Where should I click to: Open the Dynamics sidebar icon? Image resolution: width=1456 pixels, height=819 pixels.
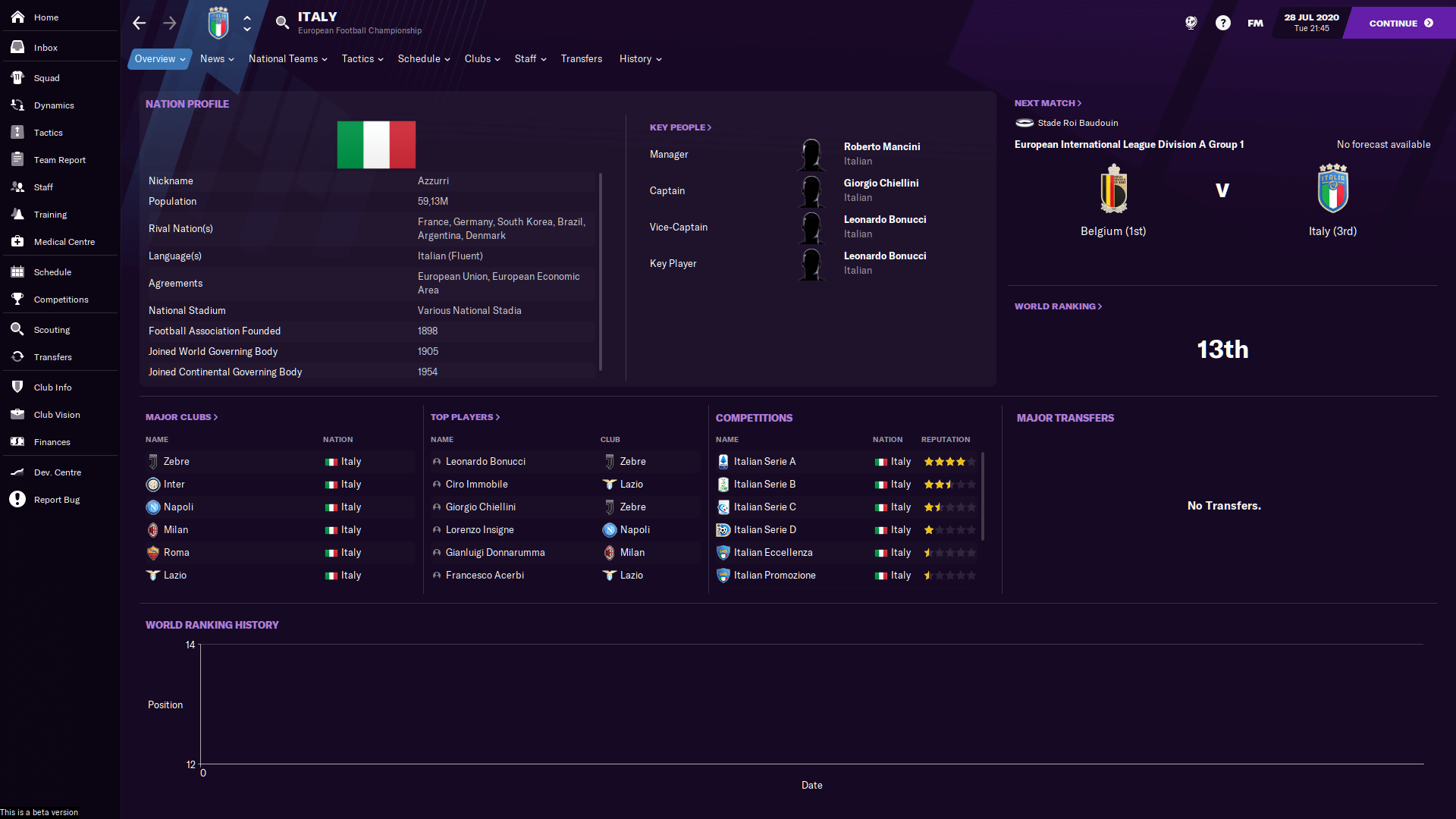pyautogui.click(x=17, y=105)
